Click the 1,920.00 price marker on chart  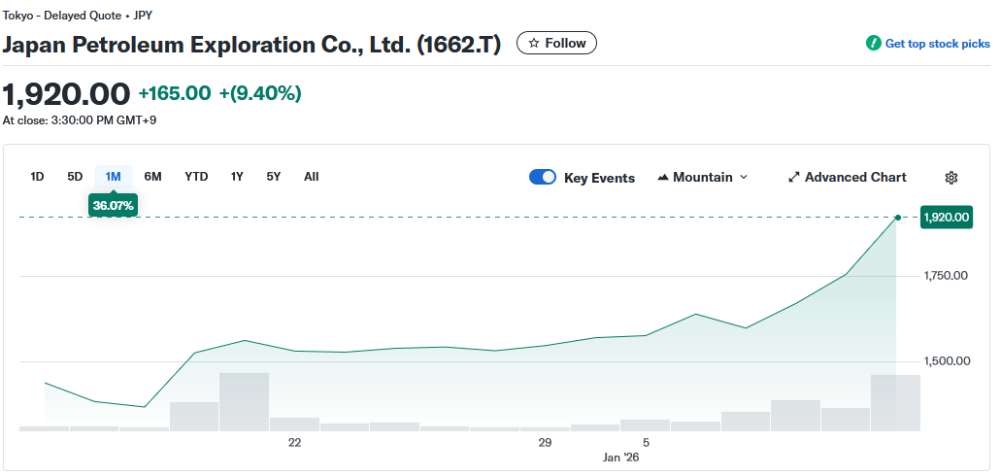pyautogui.click(x=947, y=217)
